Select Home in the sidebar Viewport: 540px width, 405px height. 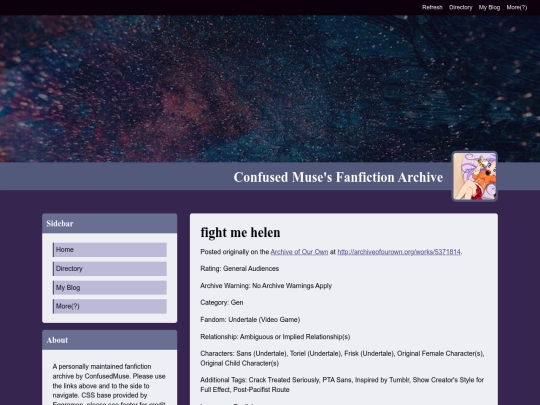pyautogui.click(x=110, y=250)
